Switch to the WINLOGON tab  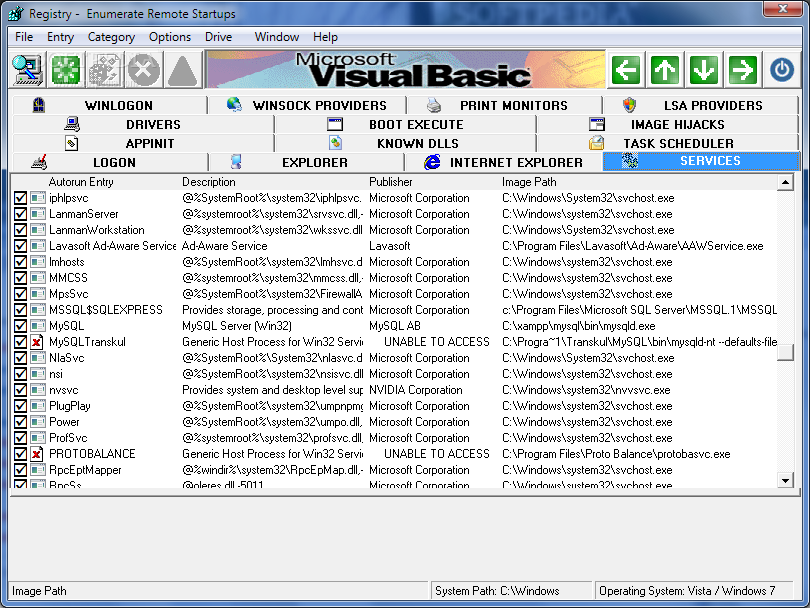(x=108, y=105)
